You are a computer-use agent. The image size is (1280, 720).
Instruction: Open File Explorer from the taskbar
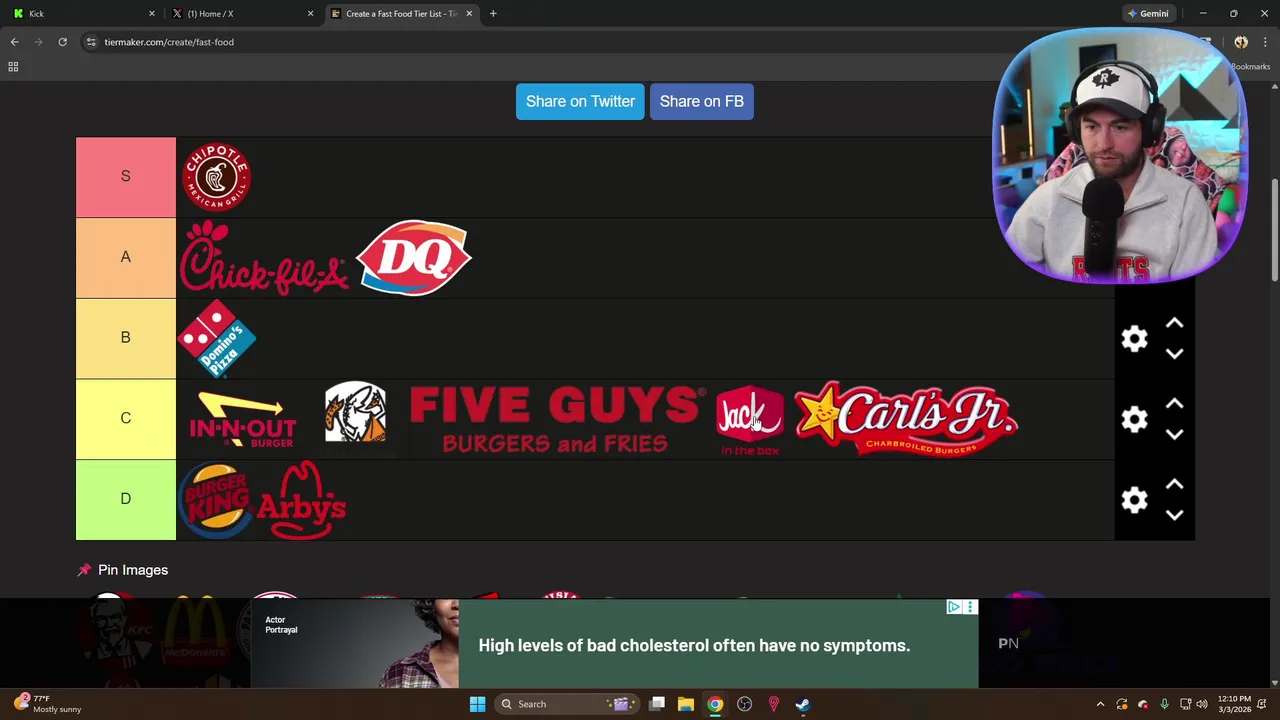tap(686, 704)
